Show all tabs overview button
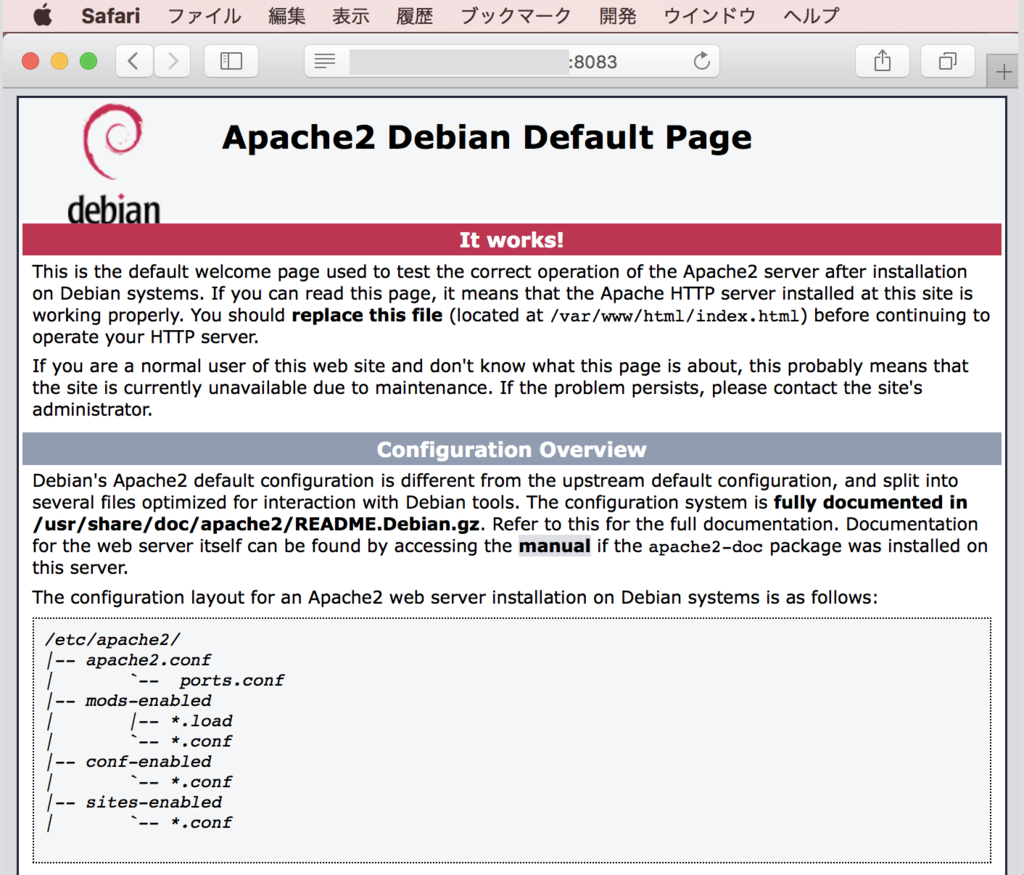Screen dimensions: 1024x875 coord(948,61)
